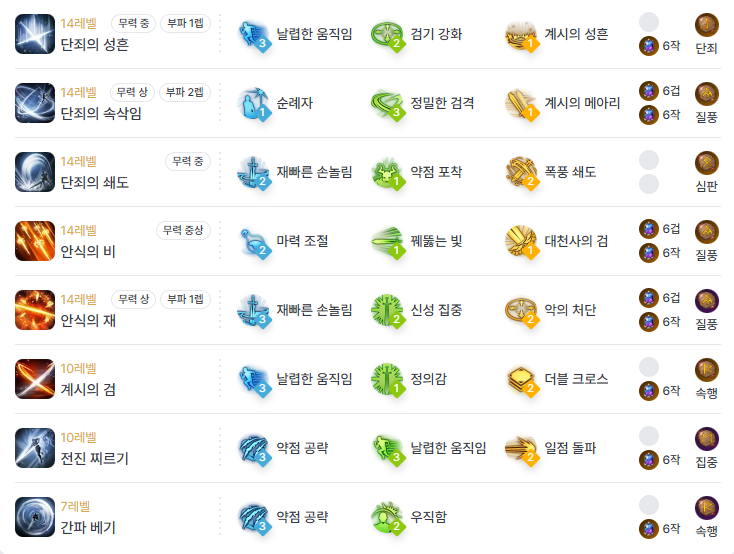Open the 간파 베기 skill icon
The height and width of the screenshot is (554, 734).
pyautogui.click(x=35, y=517)
